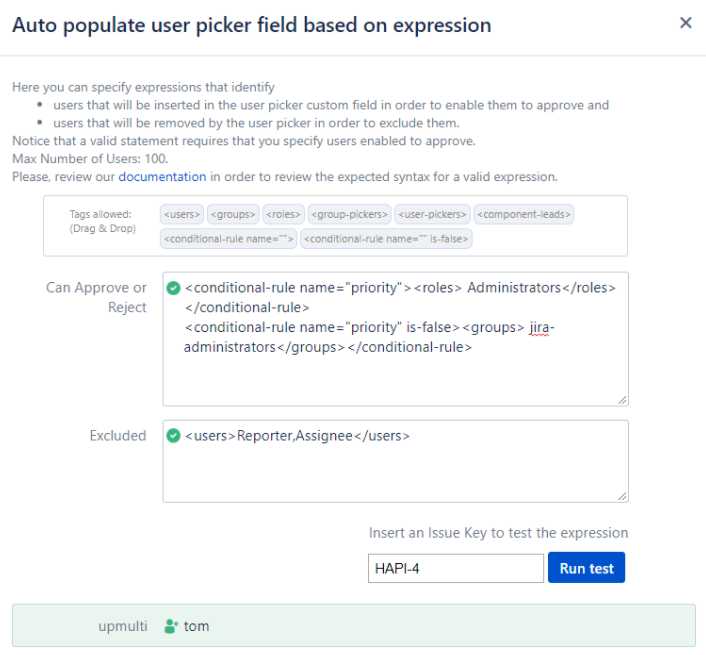706x655 pixels.
Task: Grab the resize handle of Can Approve textarea
Action: (x=623, y=400)
